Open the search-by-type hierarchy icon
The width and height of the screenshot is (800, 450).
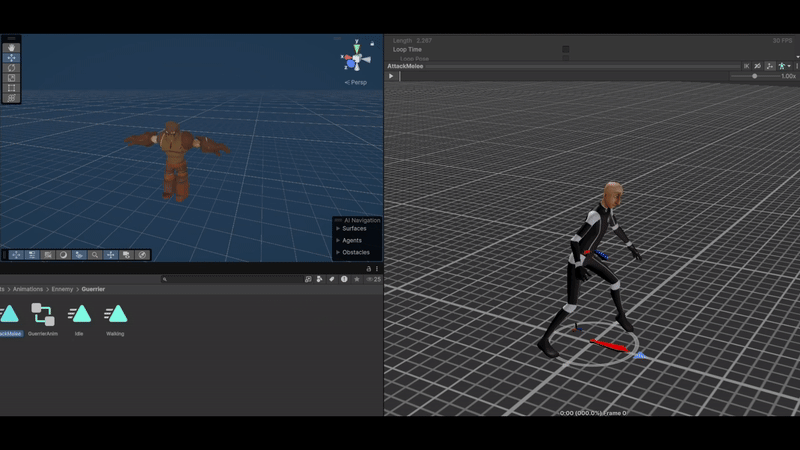coord(319,279)
